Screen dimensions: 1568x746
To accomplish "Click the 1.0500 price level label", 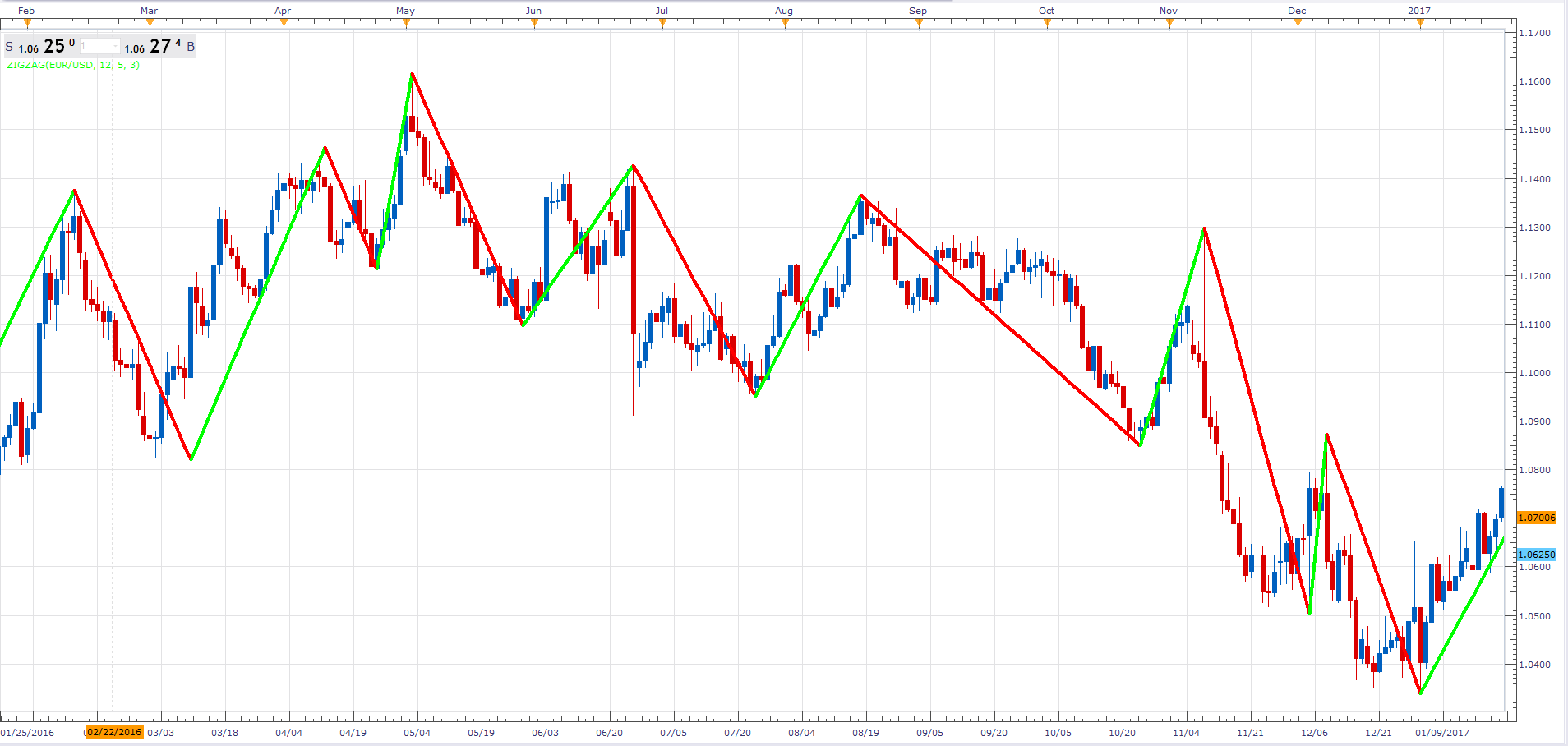I will [x=1534, y=616].
